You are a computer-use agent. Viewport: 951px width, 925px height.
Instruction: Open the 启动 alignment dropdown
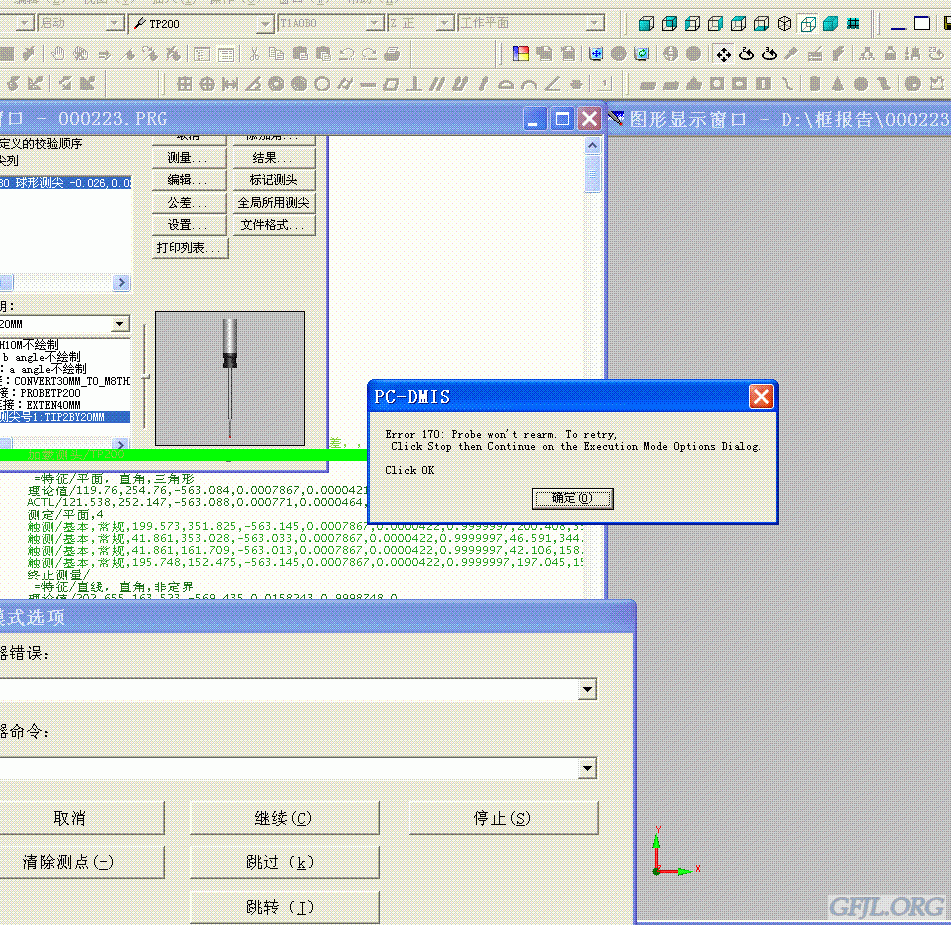[115, 24]
